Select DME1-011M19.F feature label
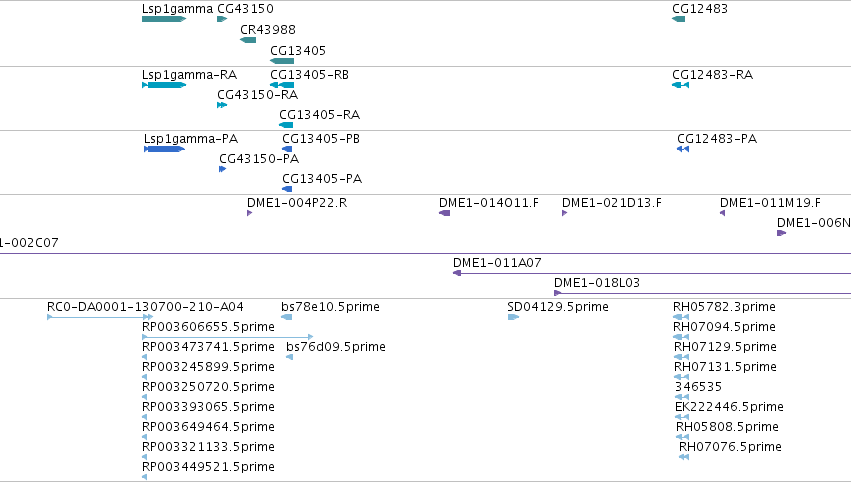Image resolution: width=851 pixels, height=482 pixels. click(771, 203)
